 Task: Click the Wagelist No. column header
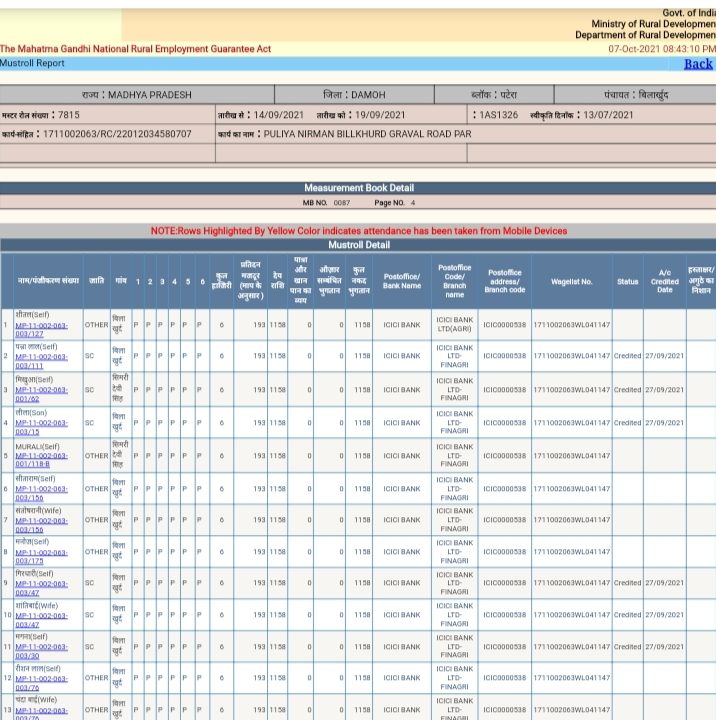click(572, 281)
